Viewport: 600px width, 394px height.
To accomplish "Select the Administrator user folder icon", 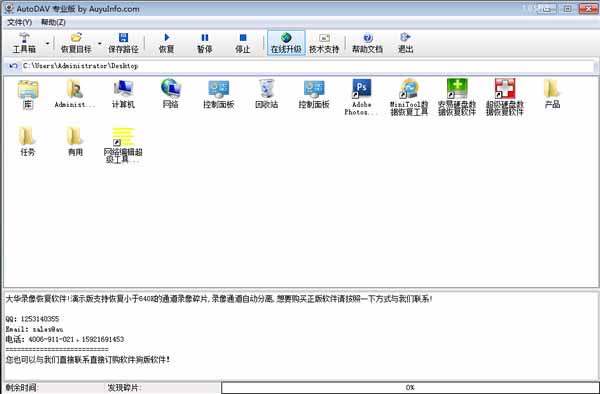I will pyautogui.click(x=75, y=94).
